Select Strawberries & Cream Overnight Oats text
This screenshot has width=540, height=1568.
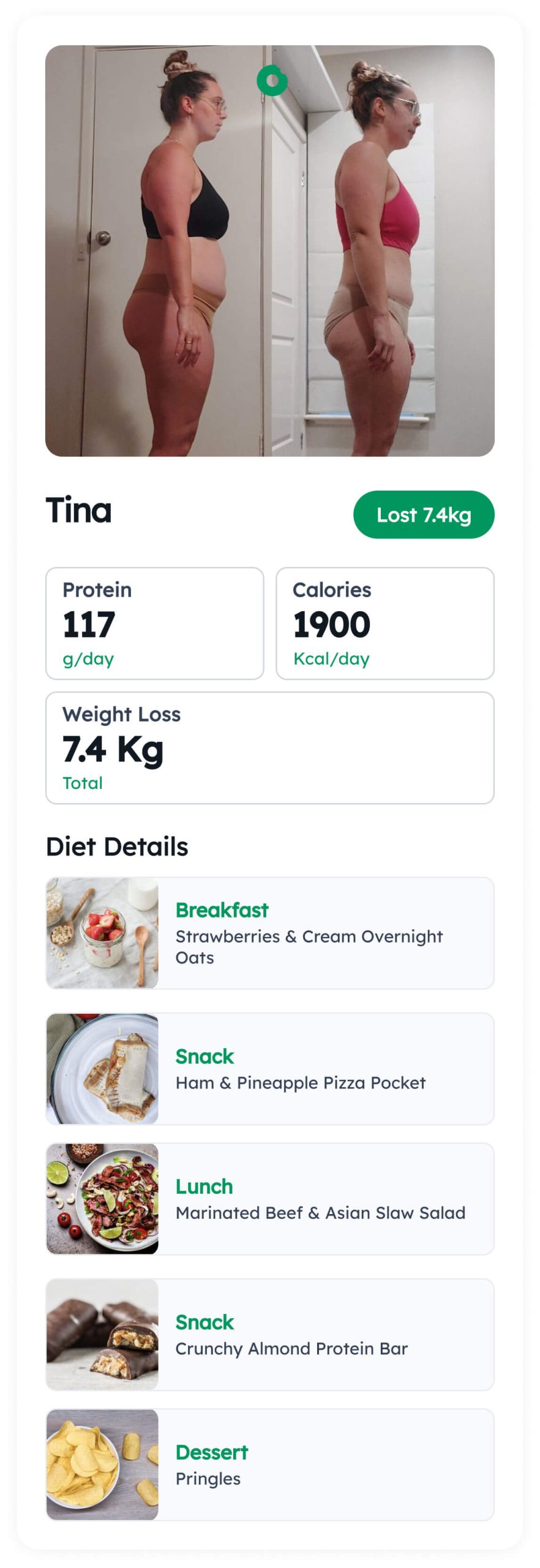[x=309, y=947]
